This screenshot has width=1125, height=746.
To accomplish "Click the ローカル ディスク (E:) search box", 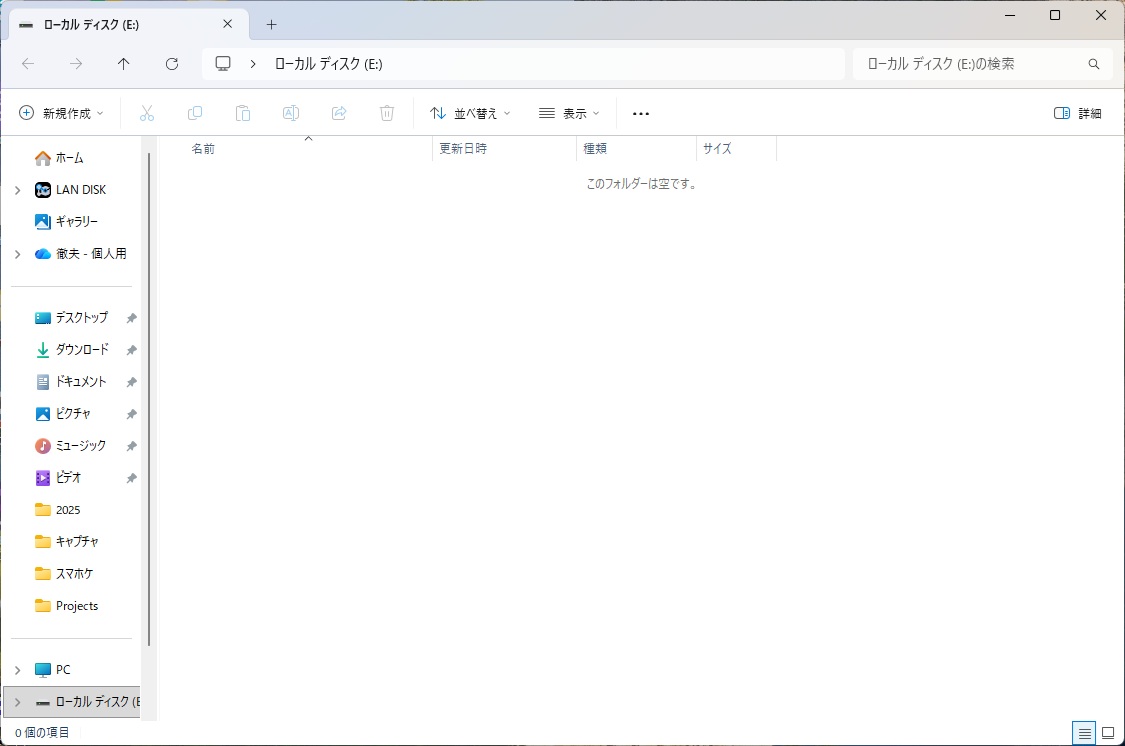I will click(970, 64).
